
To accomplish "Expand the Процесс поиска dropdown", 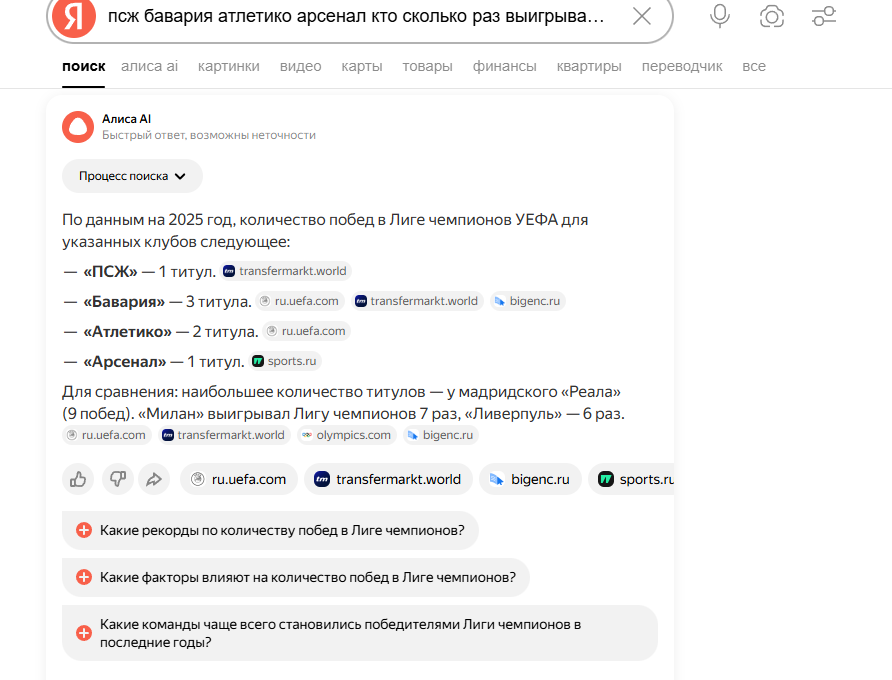I will tap(132, 176).
